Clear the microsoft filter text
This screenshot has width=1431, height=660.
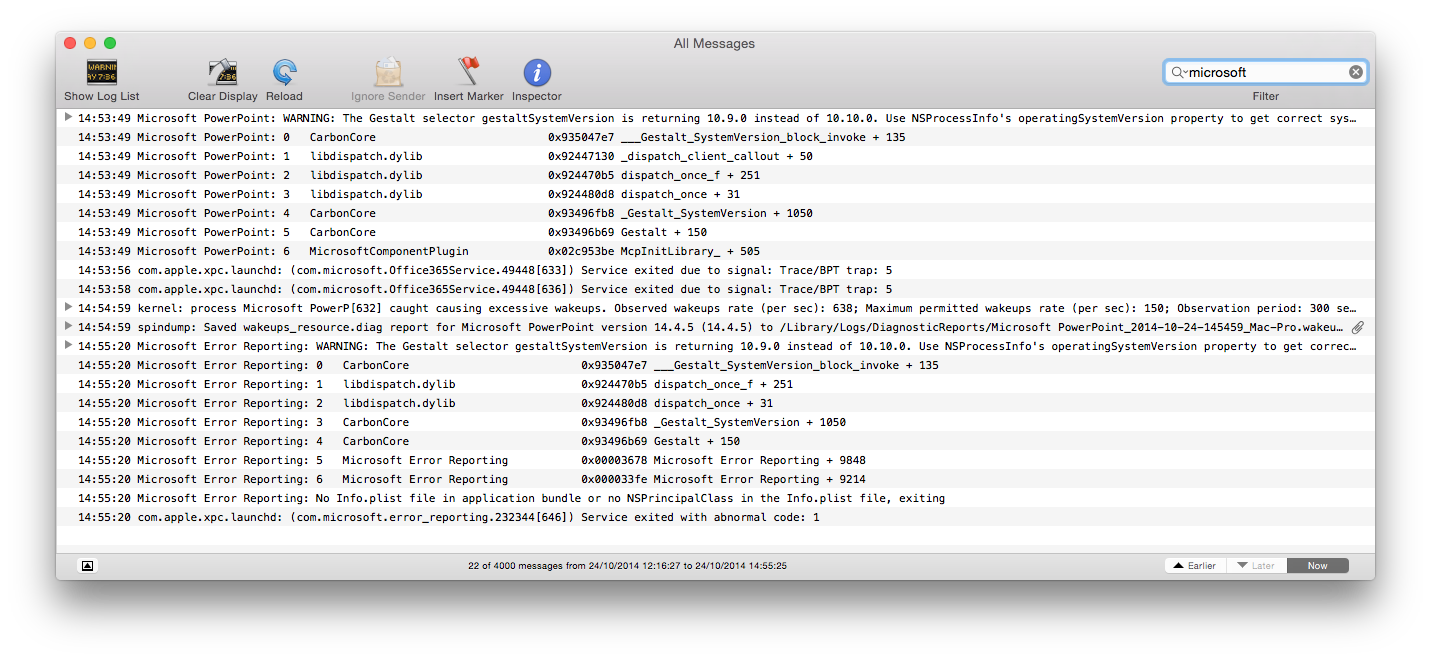[x=1355, y=72]
